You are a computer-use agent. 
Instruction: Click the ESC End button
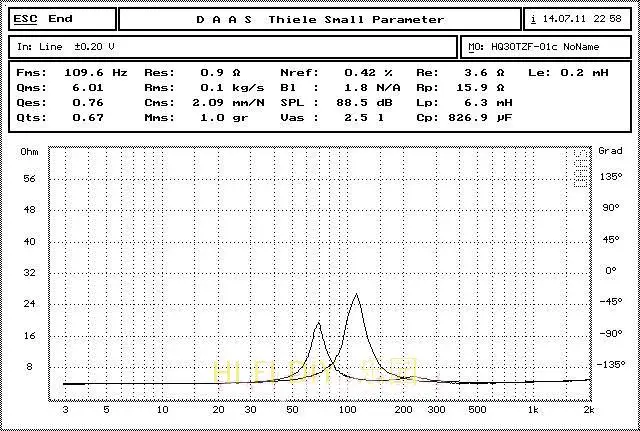[x=62, y=19]
